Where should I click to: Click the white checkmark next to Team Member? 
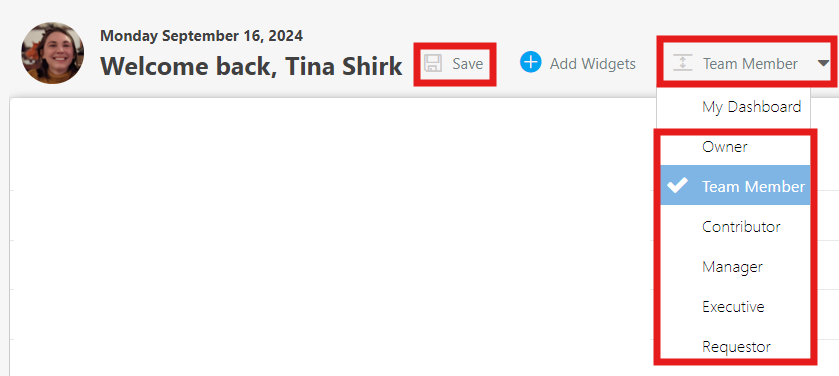[x=677, y=185]
